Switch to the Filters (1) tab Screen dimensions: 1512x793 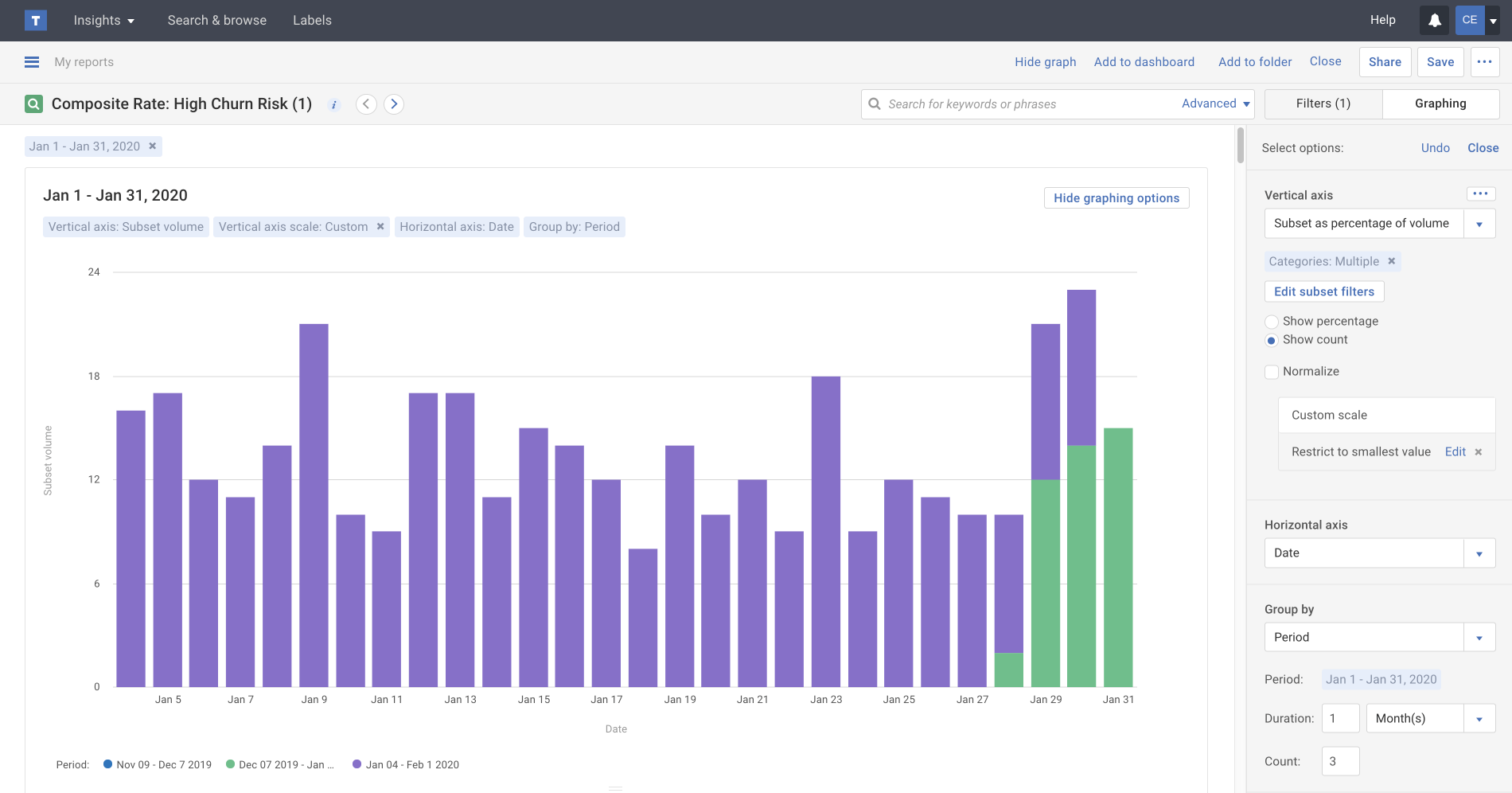(1322, 104)
